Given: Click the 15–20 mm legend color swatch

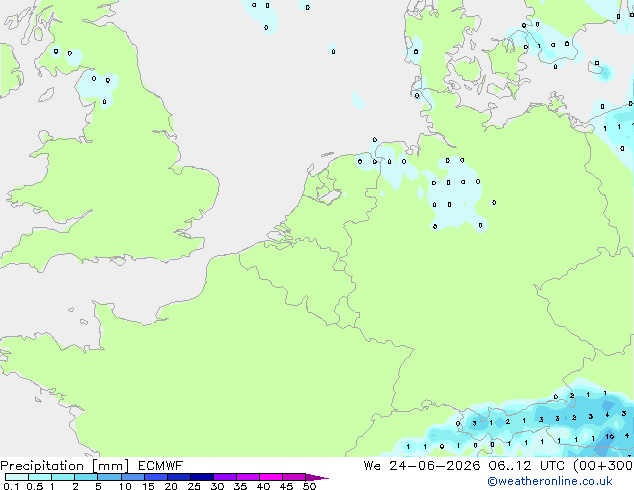Looking at the screenshot, I should click(x=155, y=477).
